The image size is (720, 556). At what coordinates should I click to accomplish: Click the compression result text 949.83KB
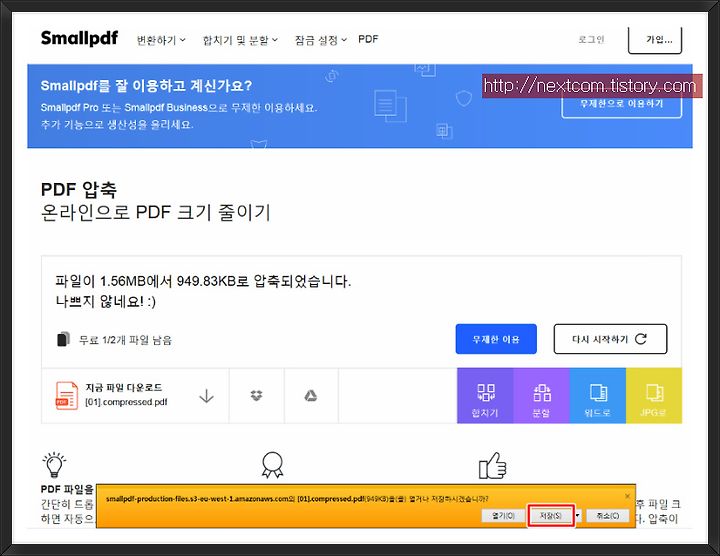click(x=206, y=281)
